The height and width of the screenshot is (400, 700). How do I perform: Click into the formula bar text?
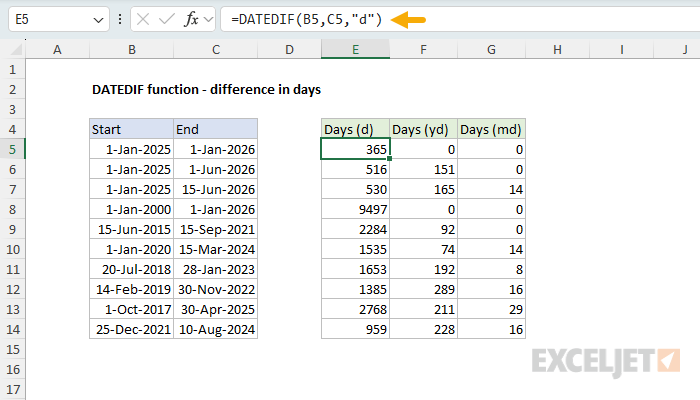(306, 19)
